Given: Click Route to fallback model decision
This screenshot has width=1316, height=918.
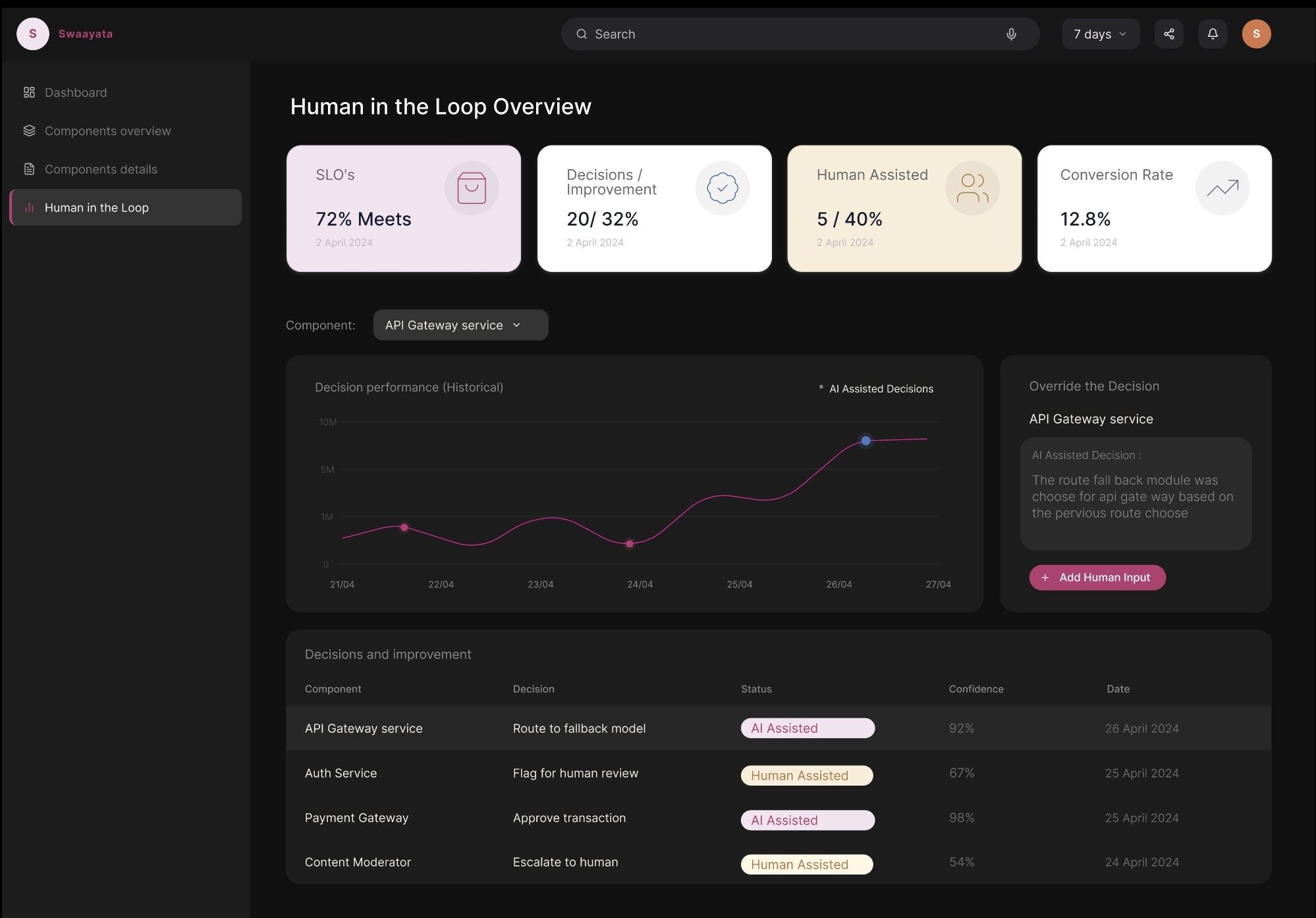Looking at the screenshot, I should 579,728.
